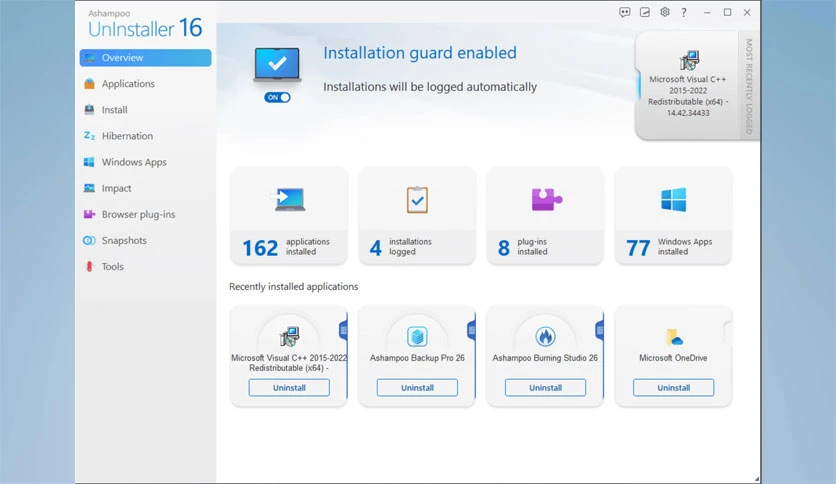Open the Overview section in sidebar

pos(145,58)
